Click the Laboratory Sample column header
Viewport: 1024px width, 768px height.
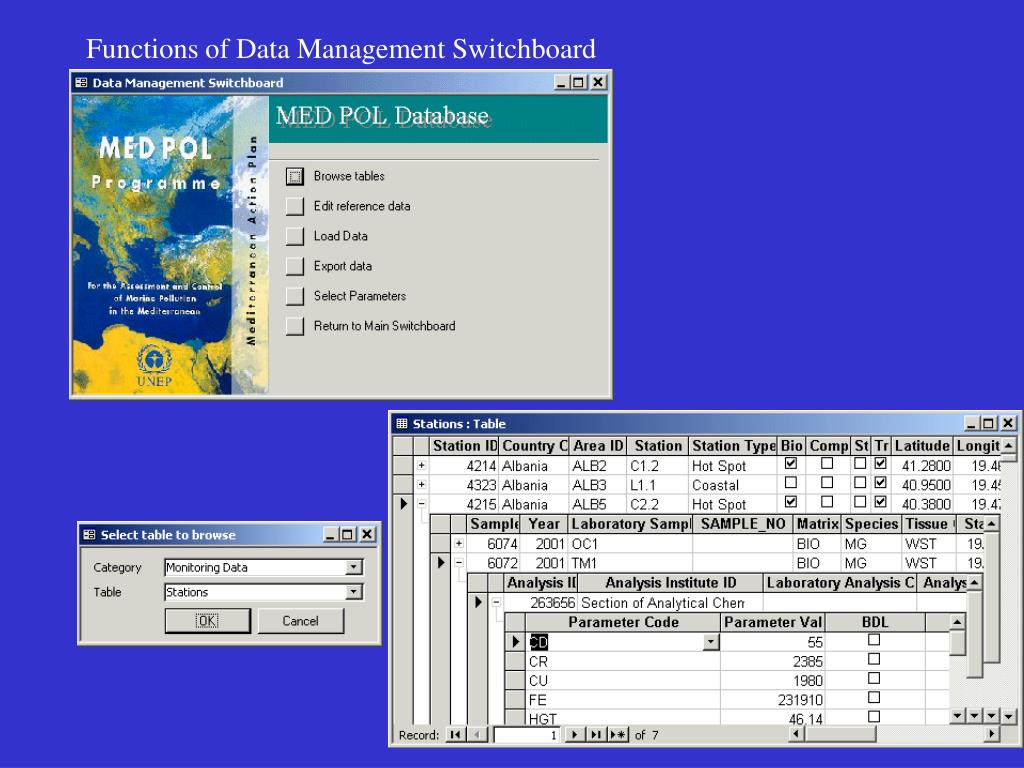tap(630, 524)
